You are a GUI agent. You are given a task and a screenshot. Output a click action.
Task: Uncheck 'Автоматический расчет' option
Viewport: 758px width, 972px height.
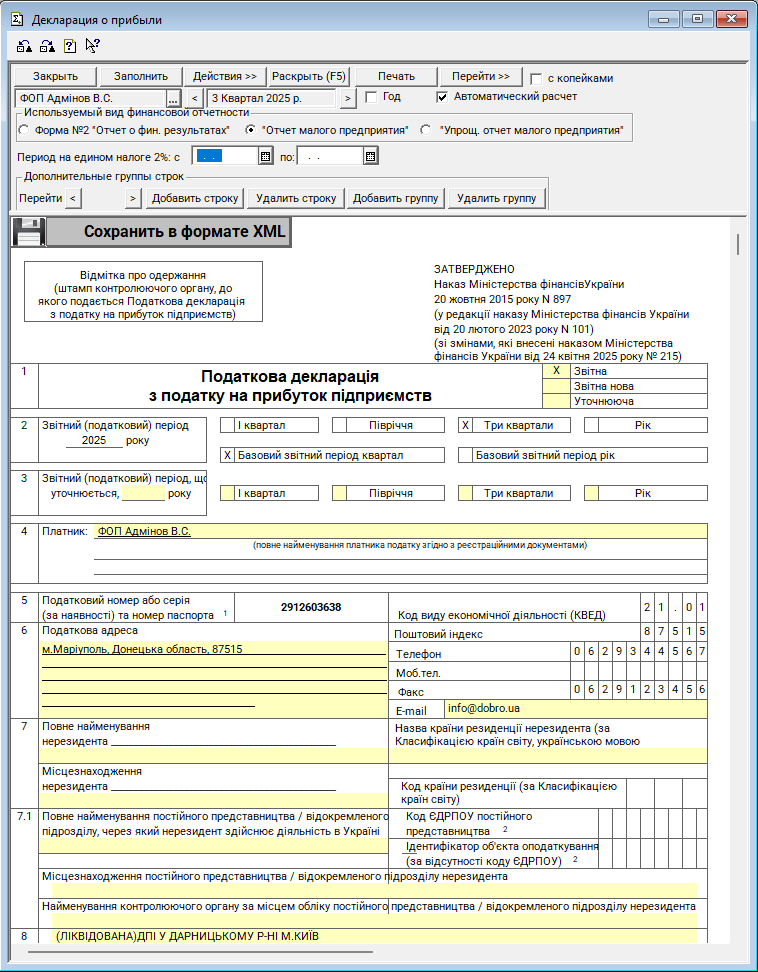pyautogui.click(x=443, y=97)
